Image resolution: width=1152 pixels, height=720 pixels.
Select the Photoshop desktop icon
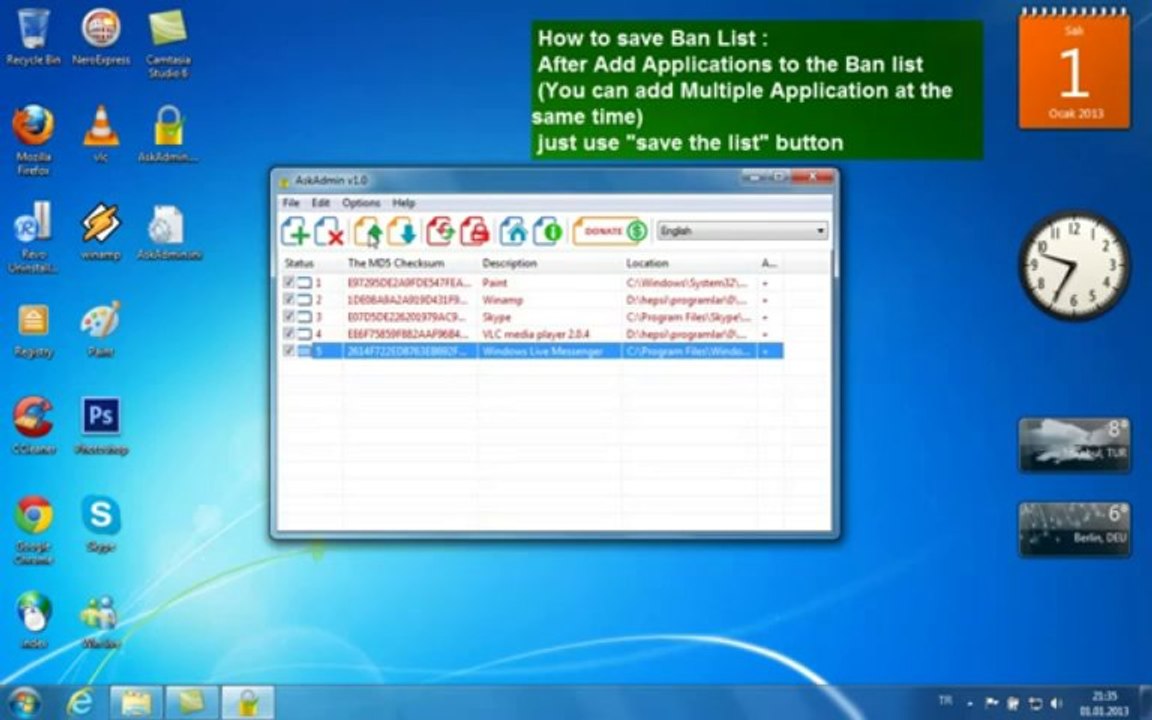(x=101, y=426)
